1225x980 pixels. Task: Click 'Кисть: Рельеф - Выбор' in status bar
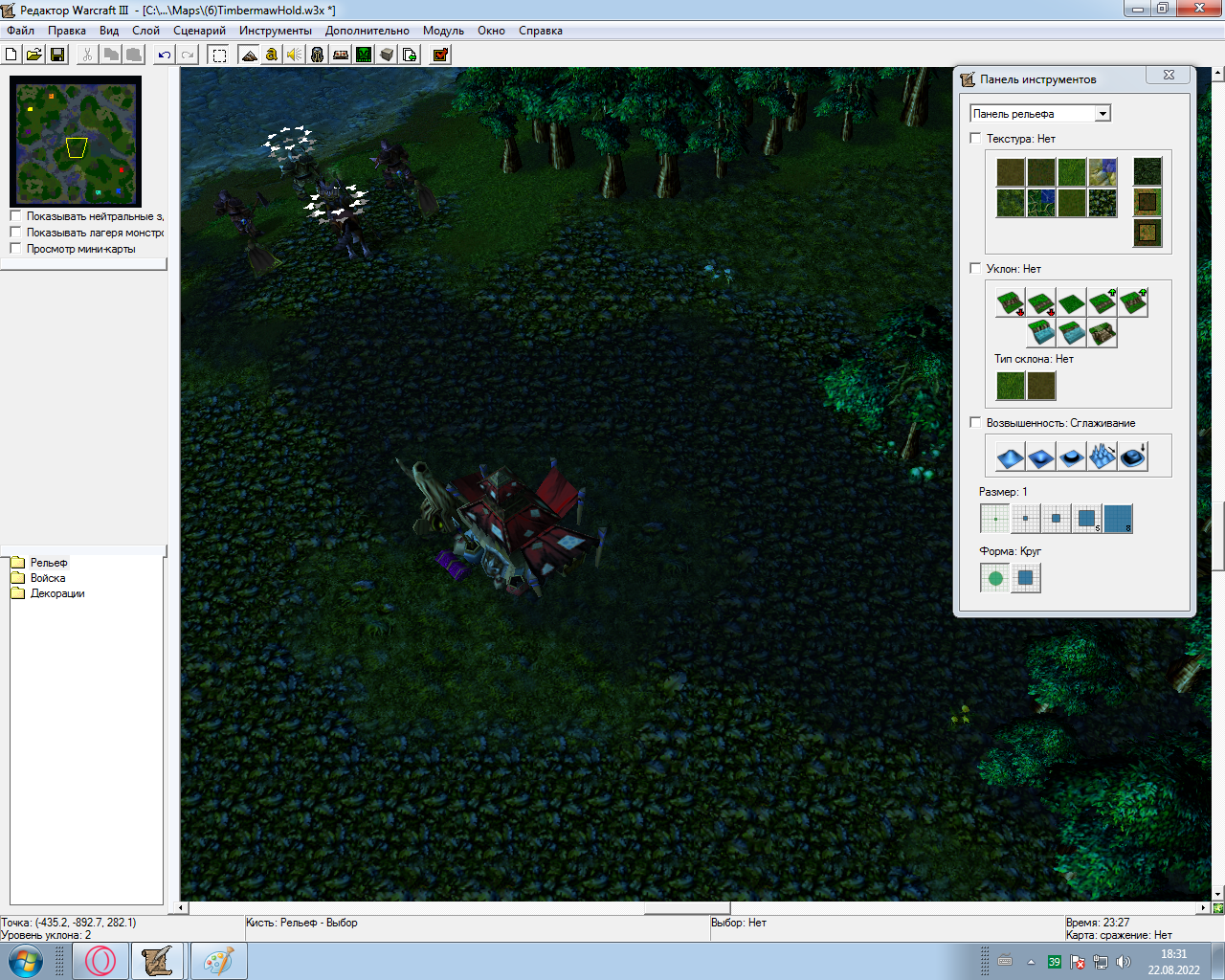click(x=301, y=923)
